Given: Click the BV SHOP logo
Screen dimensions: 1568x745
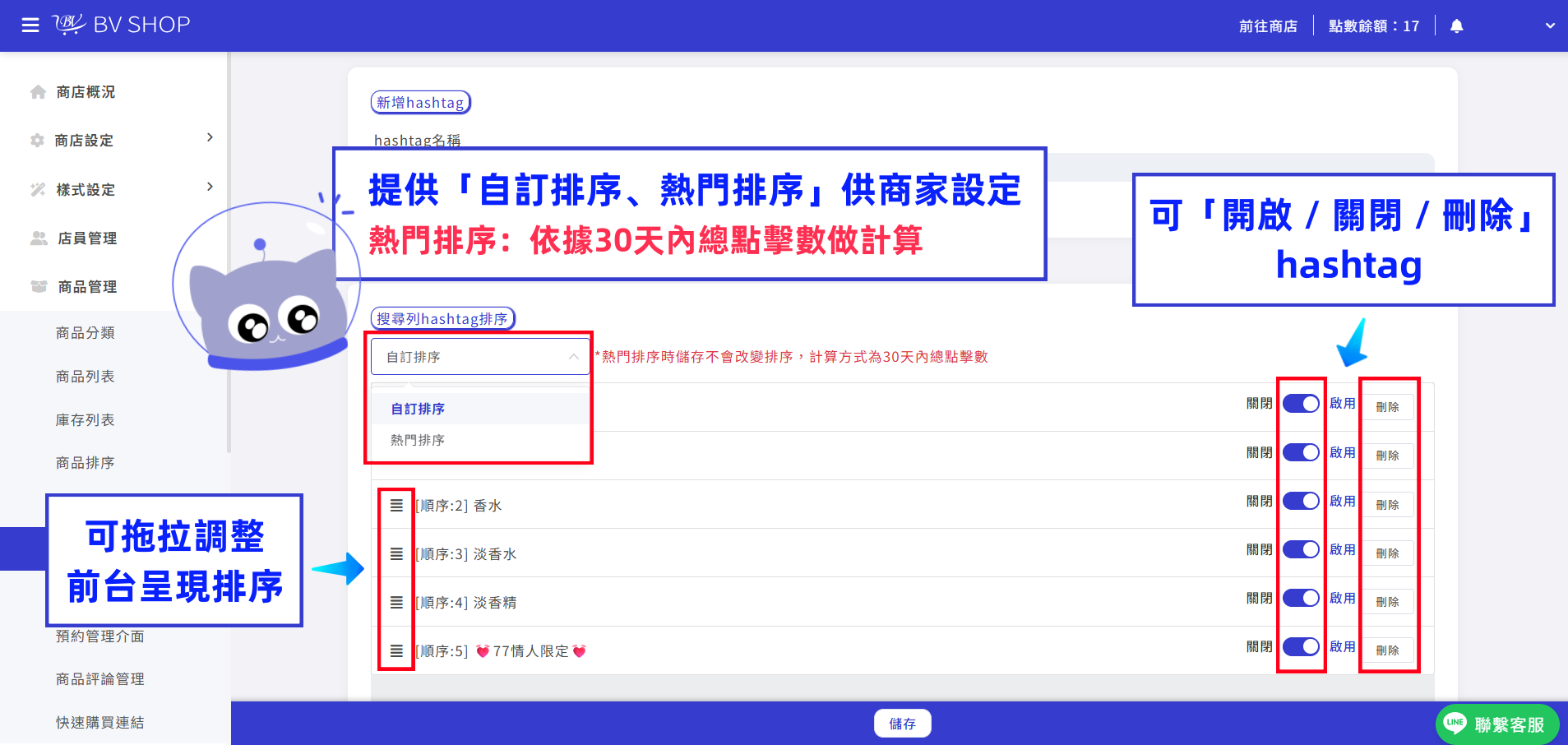Looking at the screenshot, I should tap(122, 25).
